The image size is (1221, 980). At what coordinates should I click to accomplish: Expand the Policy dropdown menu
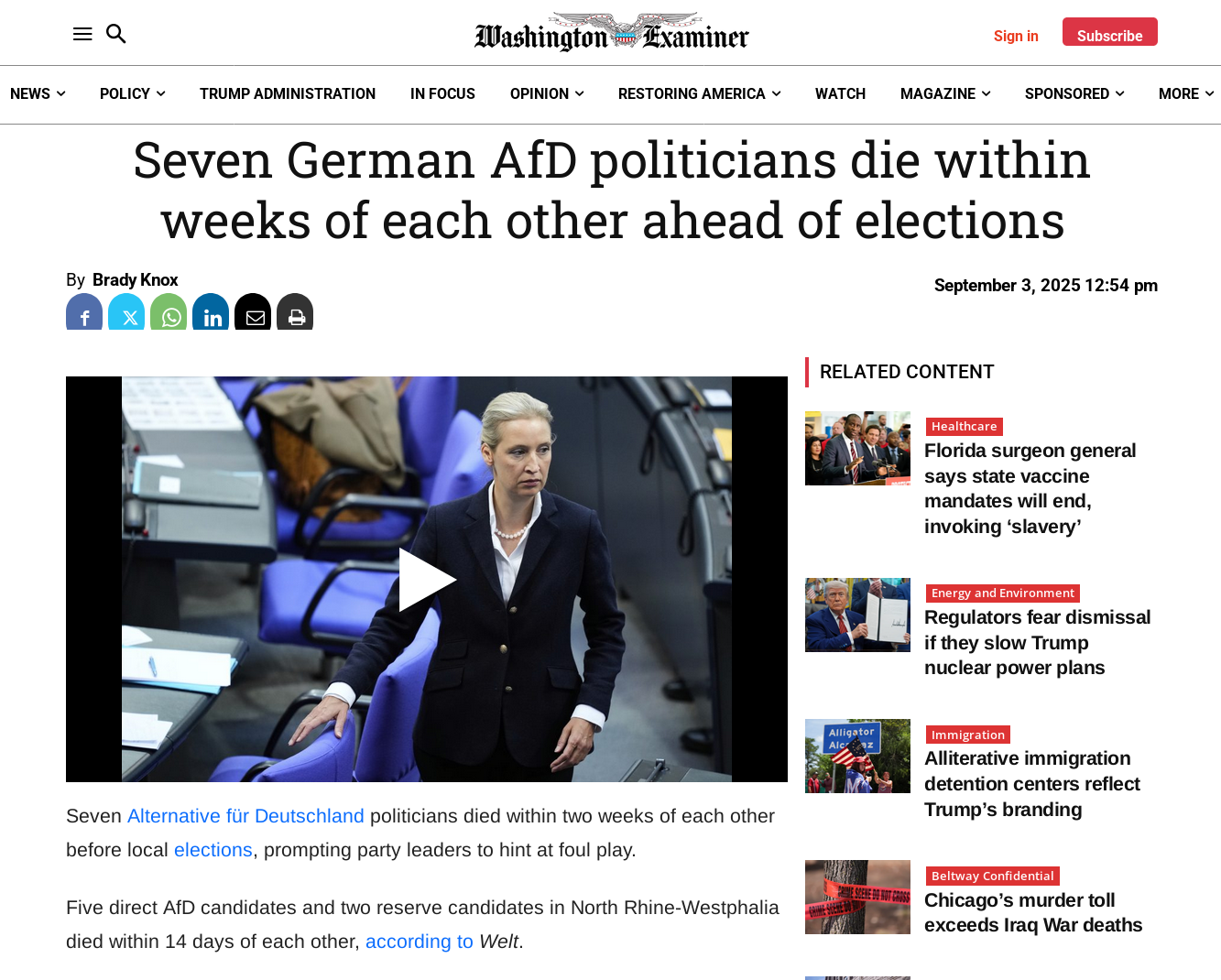click(x=132, y=93)
